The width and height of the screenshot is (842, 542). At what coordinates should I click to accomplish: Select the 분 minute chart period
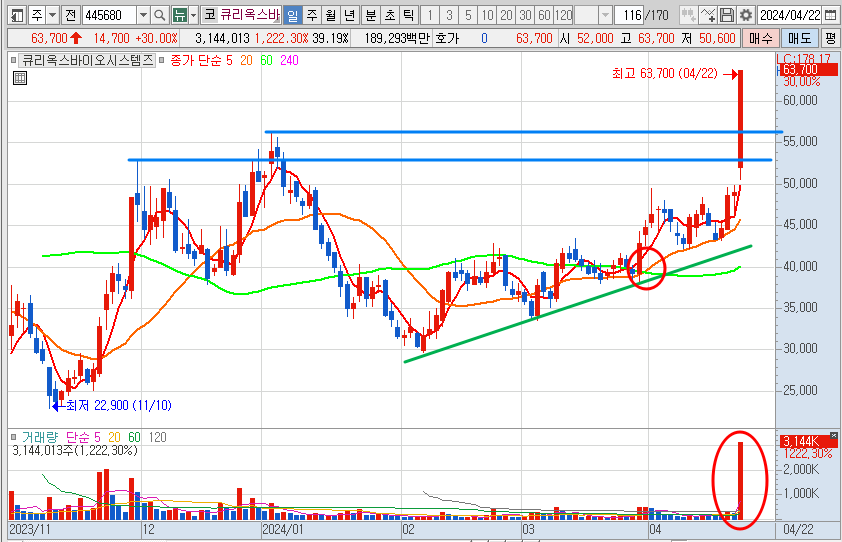(x=371, y=15)
